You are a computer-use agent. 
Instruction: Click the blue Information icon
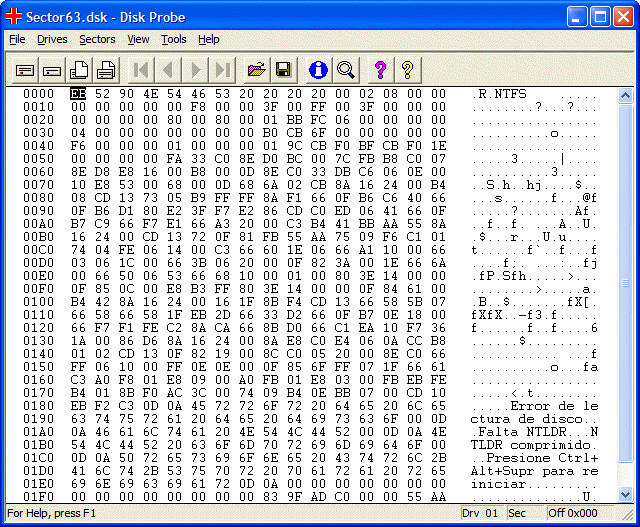(318, 70)
